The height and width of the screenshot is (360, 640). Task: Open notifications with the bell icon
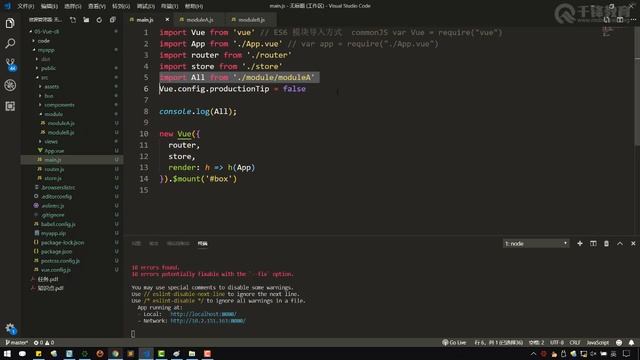631,342
